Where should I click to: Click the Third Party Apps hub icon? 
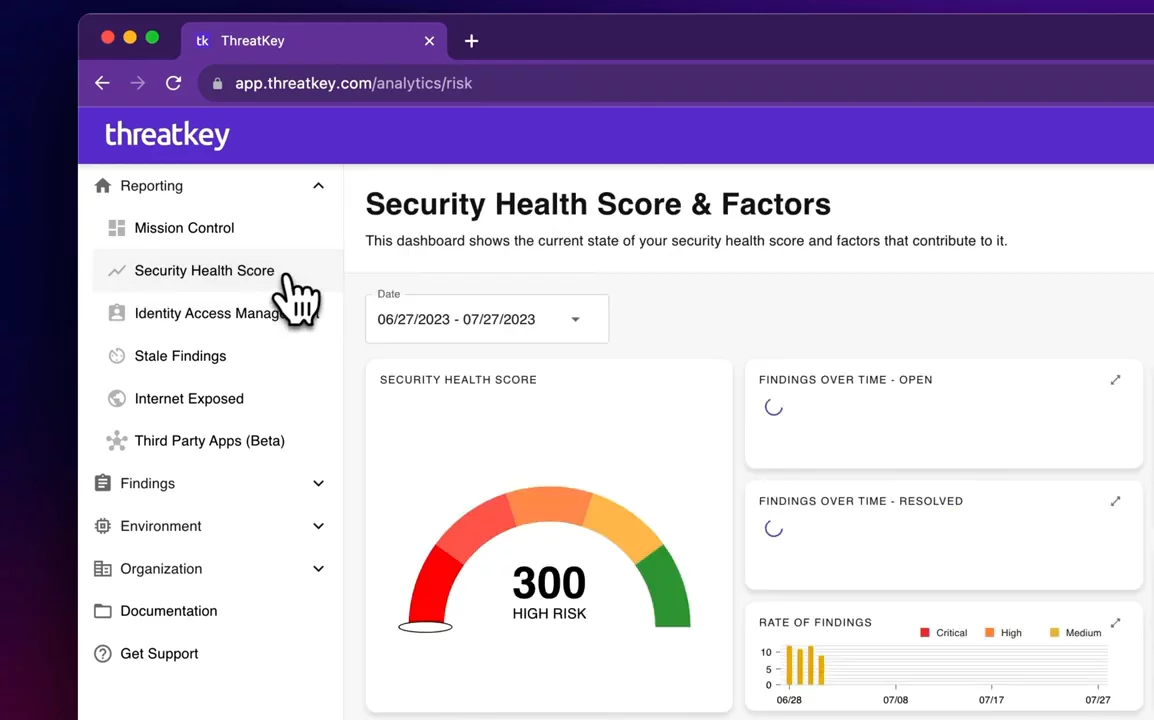pyautogui.click(x=117, y=441)
